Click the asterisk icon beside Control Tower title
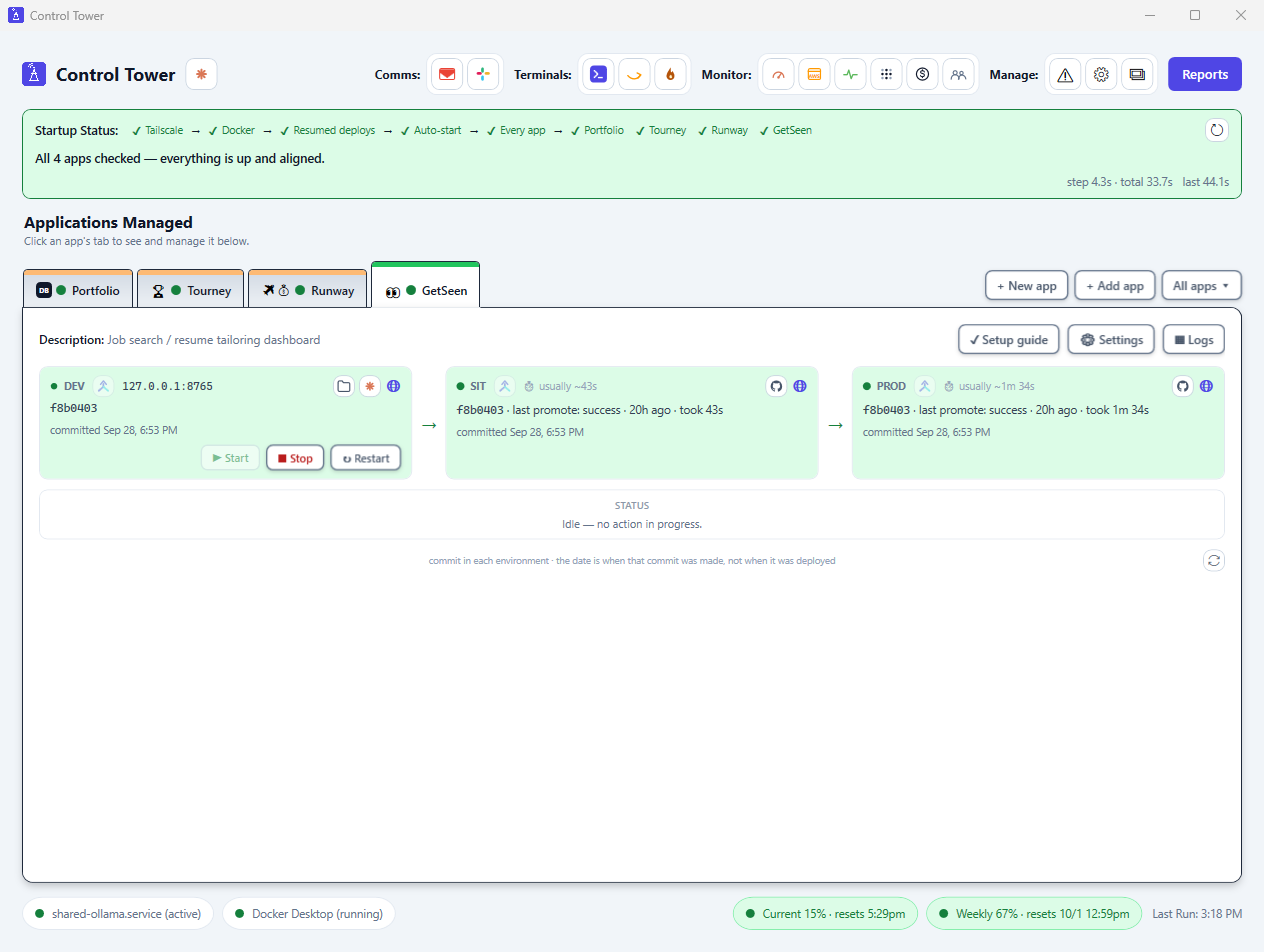This screenshot has width=1264, height=952. (201, 74)
